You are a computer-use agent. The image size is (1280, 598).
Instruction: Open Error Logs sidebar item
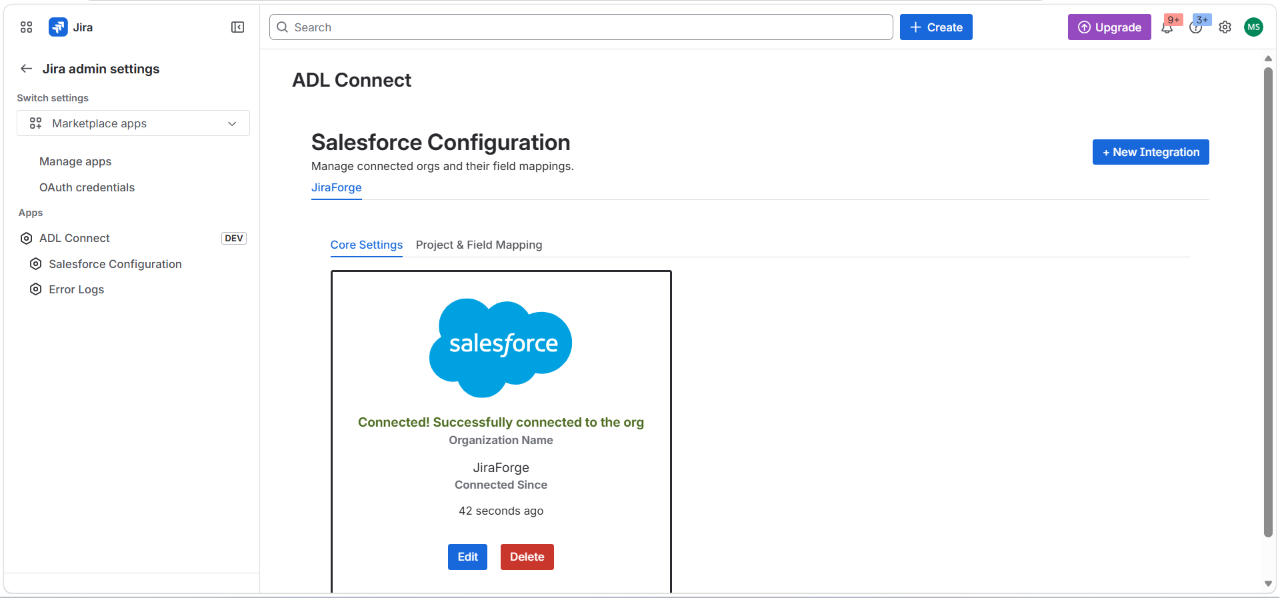point(76,289)
